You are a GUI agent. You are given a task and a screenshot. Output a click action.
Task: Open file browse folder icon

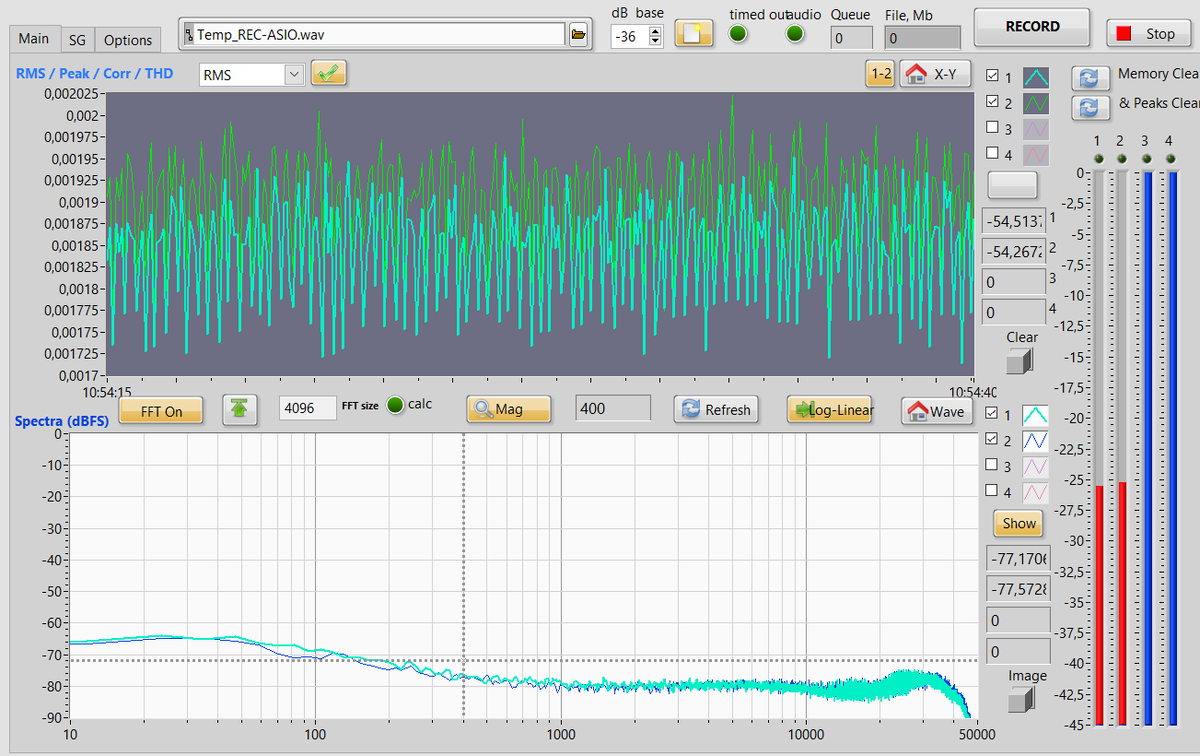578,35
